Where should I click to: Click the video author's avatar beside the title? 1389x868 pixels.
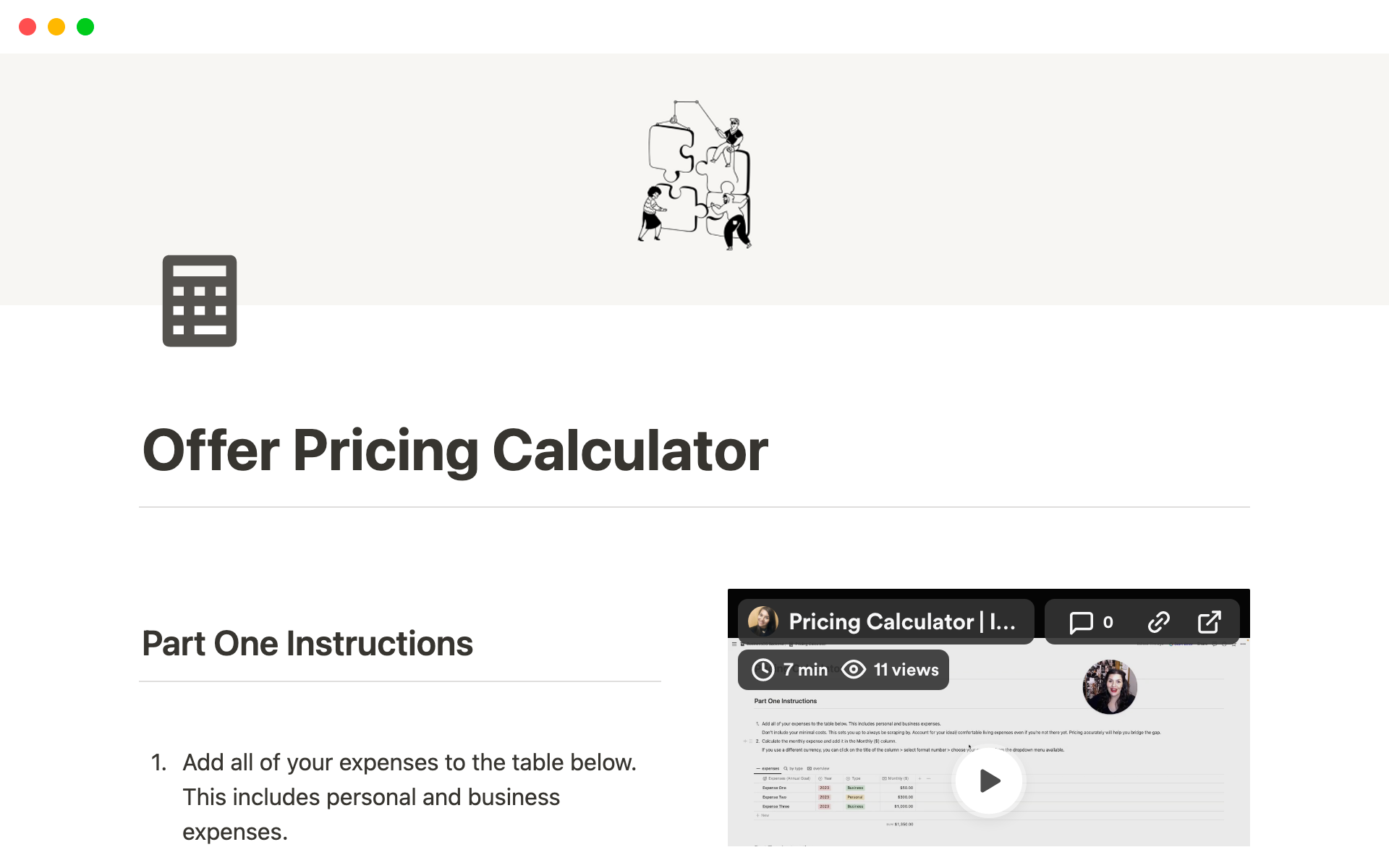[x=763, y=621]
